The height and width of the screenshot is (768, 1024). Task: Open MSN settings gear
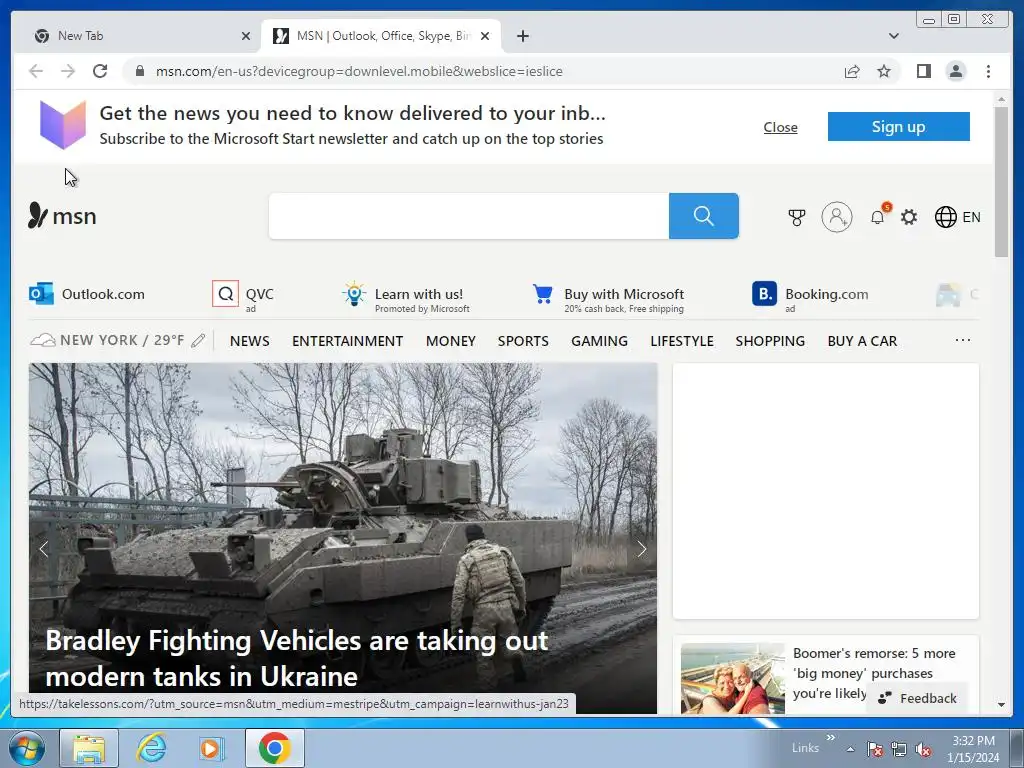(908, 217)
